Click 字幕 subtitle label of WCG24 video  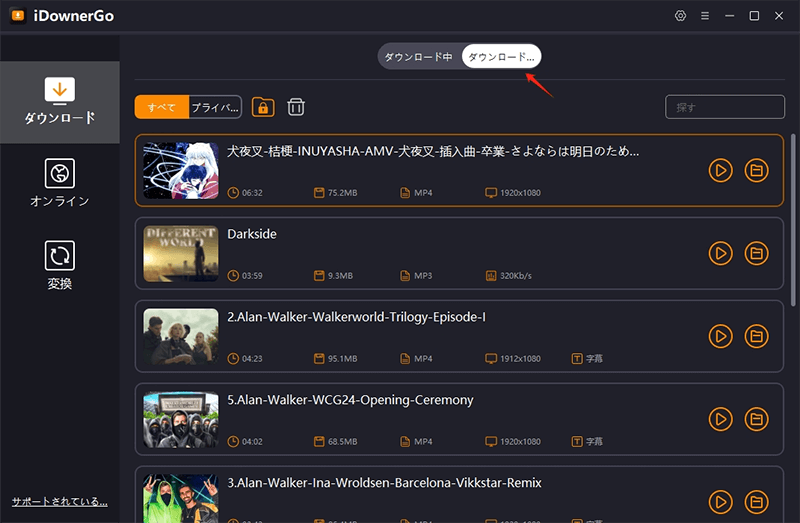coord(594,442)
